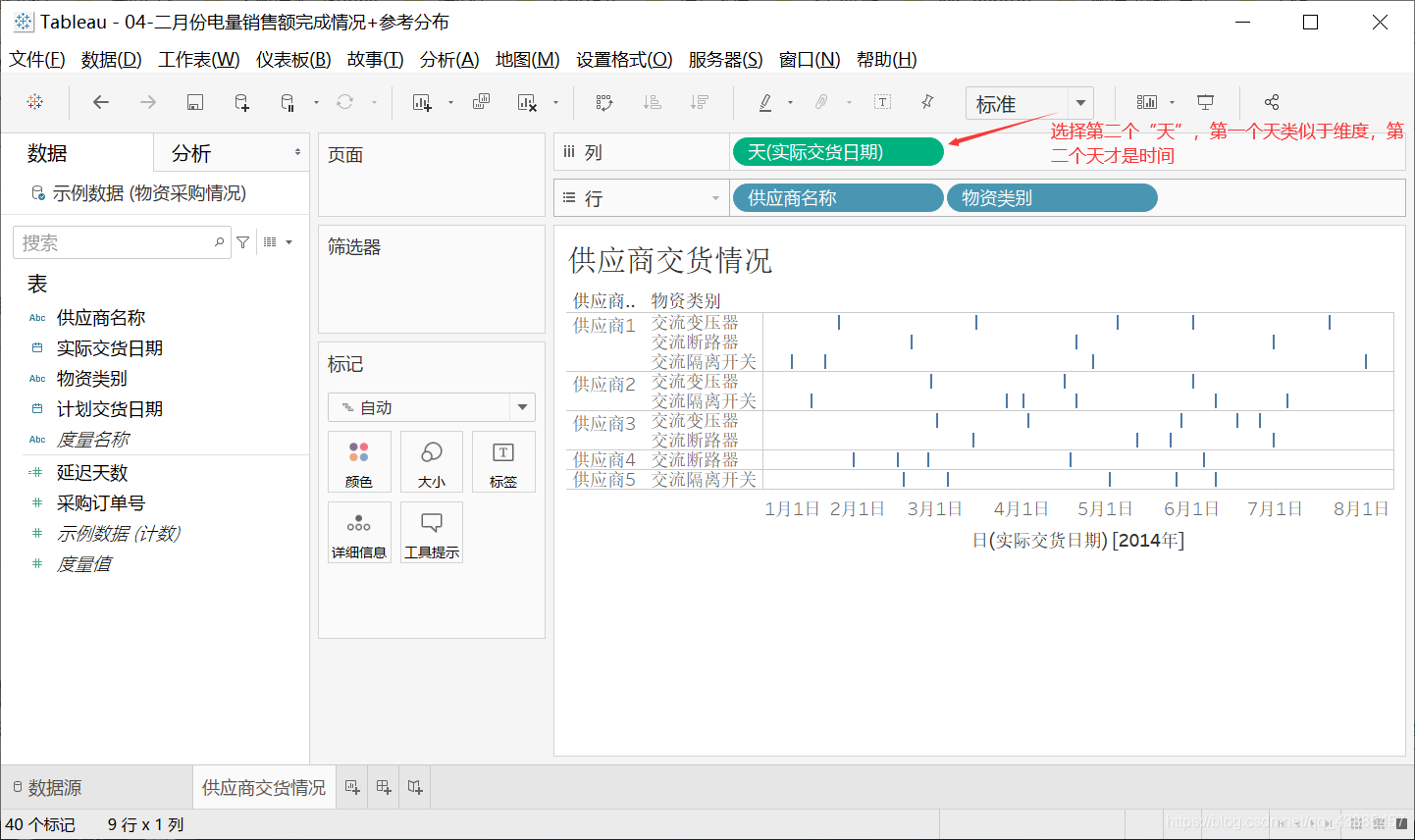1415x840 pixels.
Task: Click the Save workbook icon
Action: [194, 102]
